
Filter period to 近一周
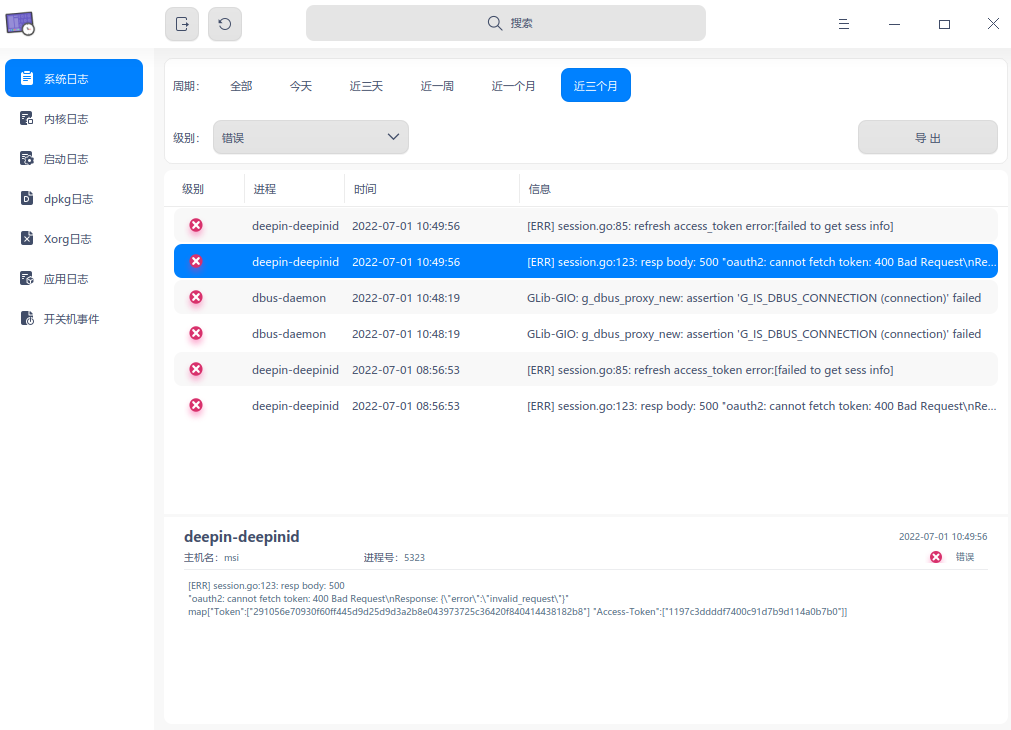437,86
